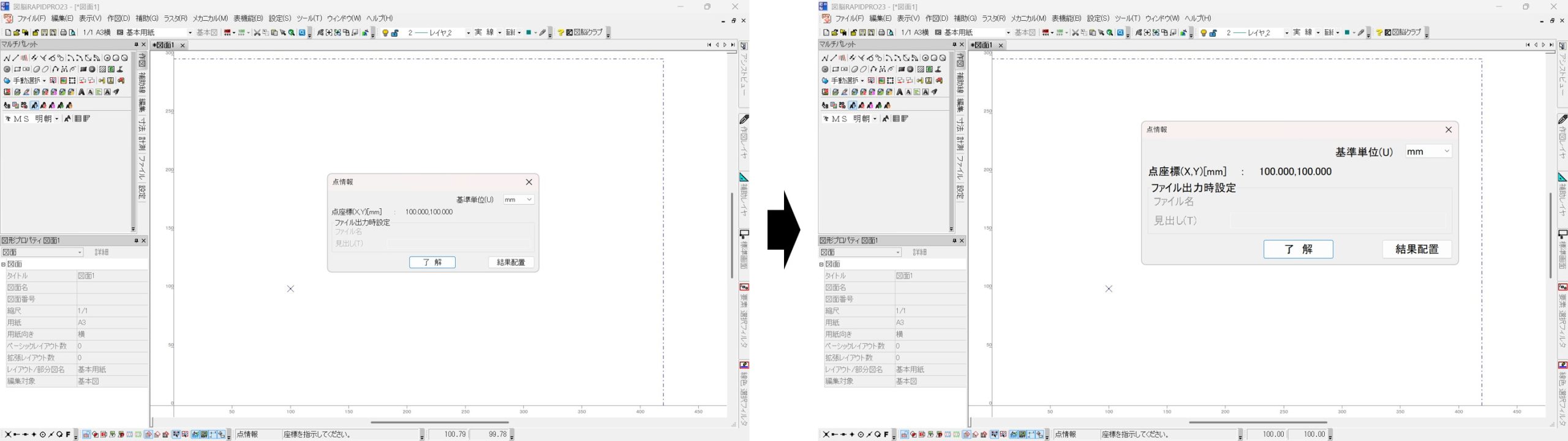Click light bulb layer icon in right window toolbar
1568x441 pixels.
click(1204, 33)
